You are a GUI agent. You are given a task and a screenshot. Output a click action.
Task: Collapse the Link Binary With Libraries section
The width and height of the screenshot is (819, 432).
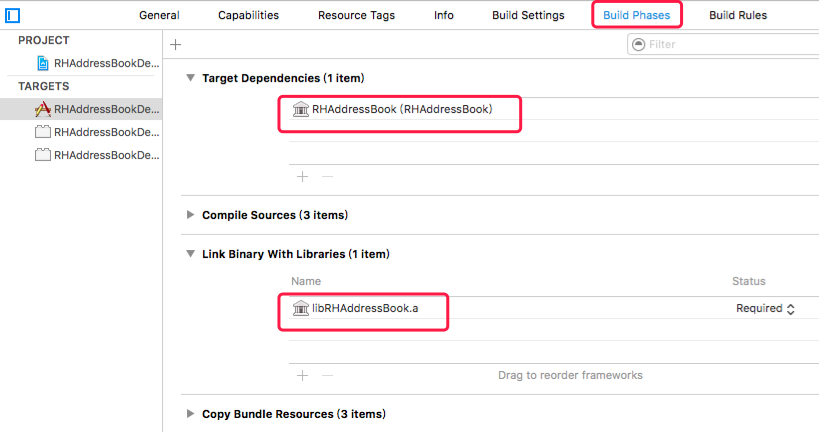point(191,254)
